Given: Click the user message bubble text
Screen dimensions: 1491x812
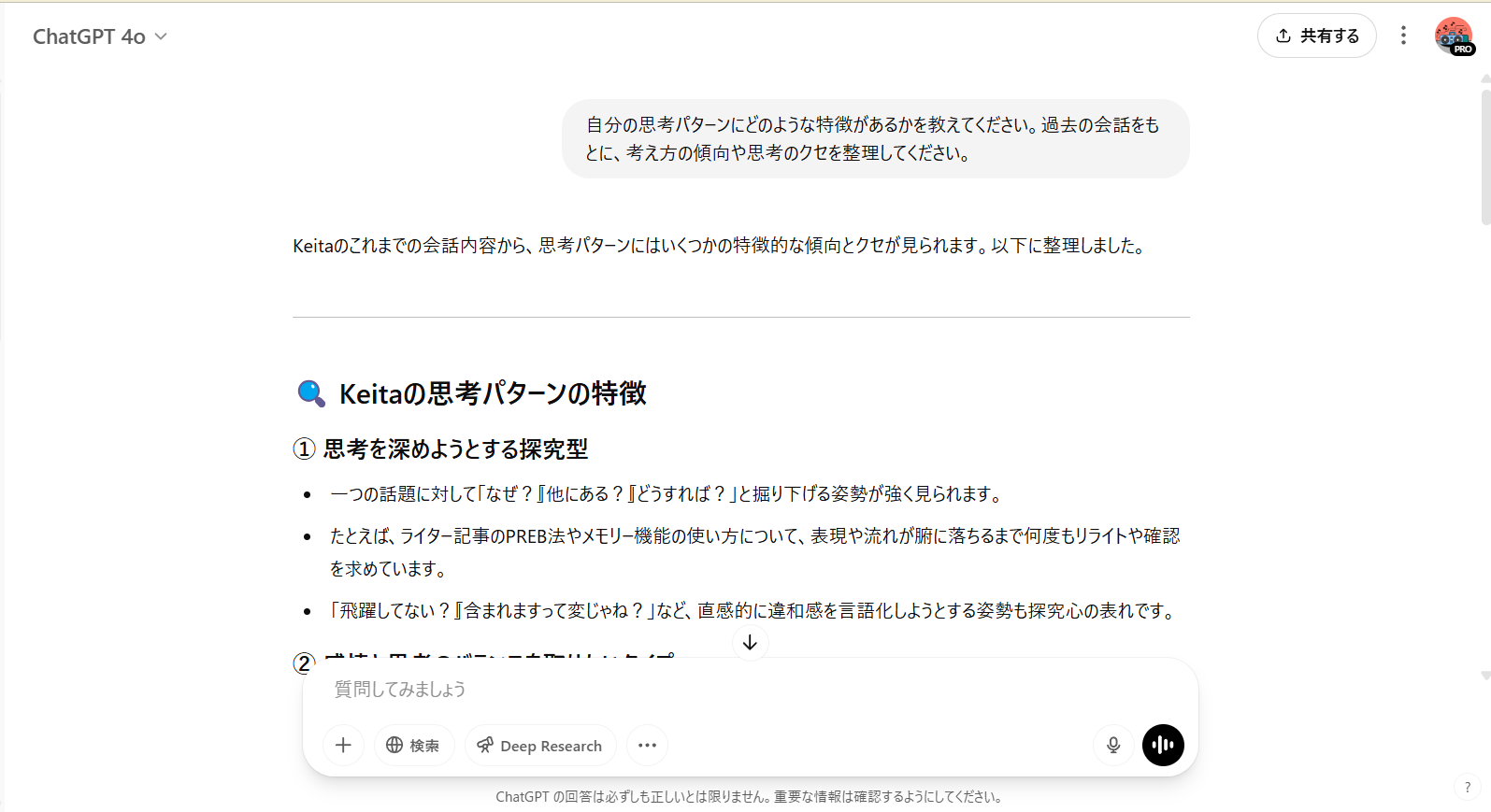Looking at the screenshot, I should click(873, 138).
